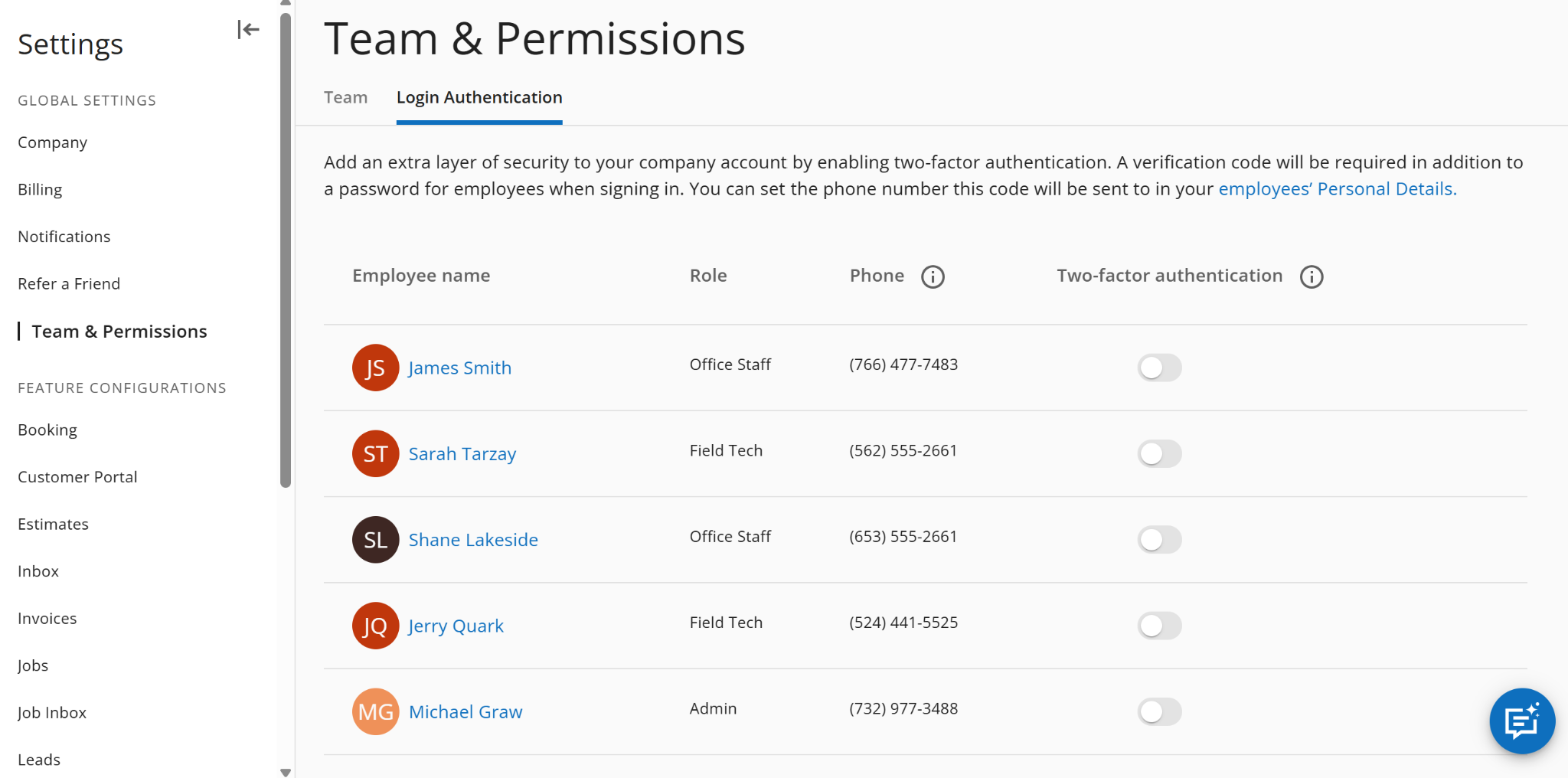Click Sarah Tarzay's ST avatar

click(x=375, y=453)
